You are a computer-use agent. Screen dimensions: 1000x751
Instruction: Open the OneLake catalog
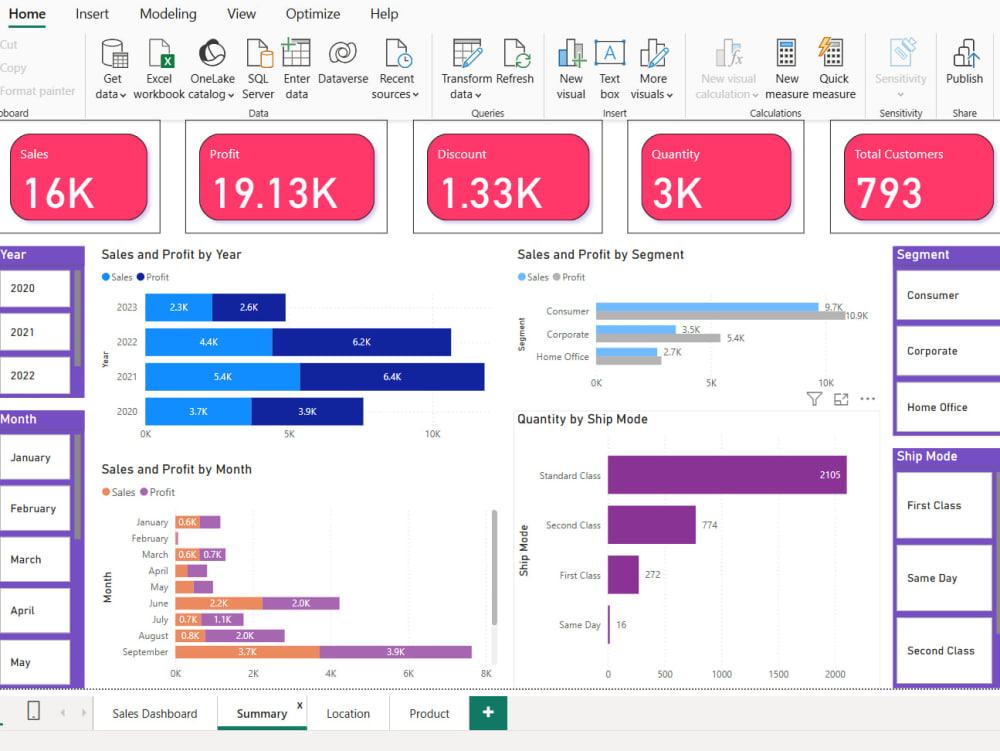[212, 57]
